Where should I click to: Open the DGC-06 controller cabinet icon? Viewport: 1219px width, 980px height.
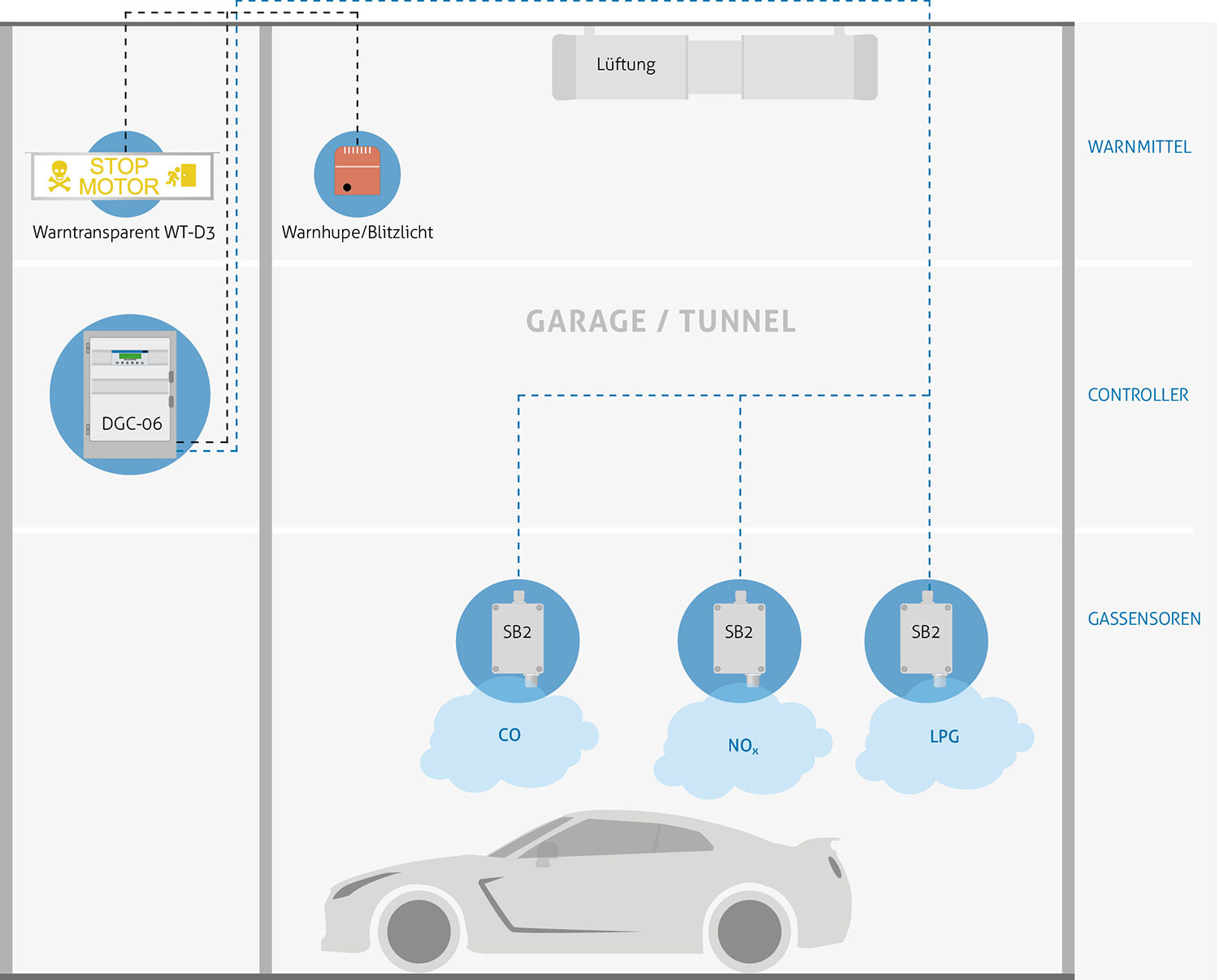point(130,396)
